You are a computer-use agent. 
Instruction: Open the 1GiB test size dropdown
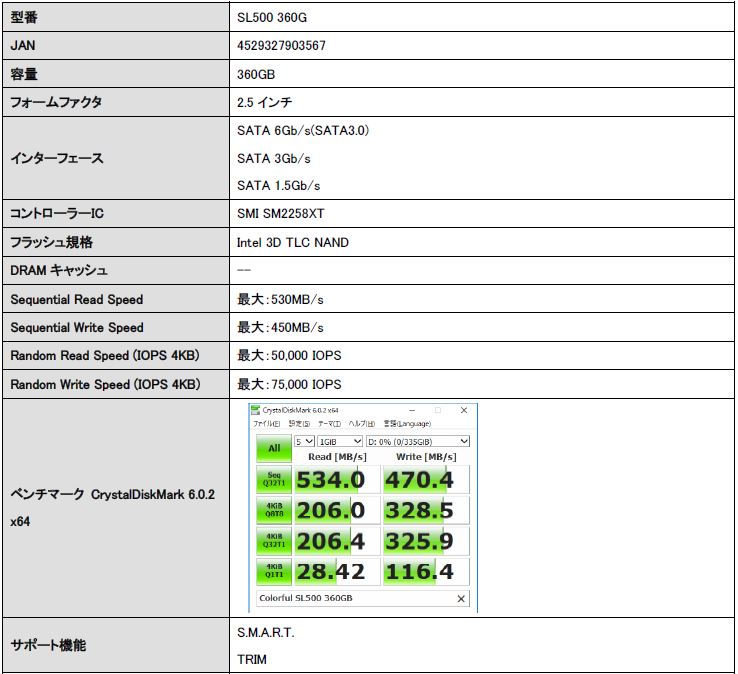340,441
